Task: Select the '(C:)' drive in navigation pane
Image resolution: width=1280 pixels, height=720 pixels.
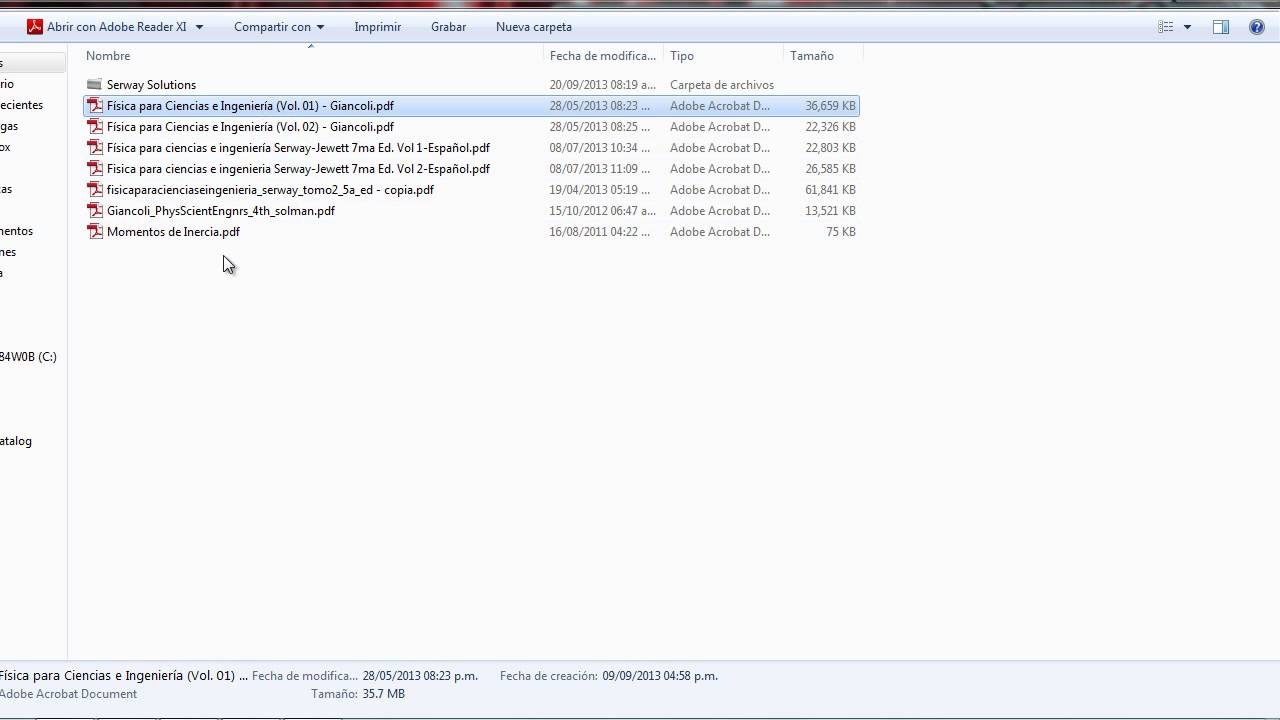Action: (x=28, y=357)
